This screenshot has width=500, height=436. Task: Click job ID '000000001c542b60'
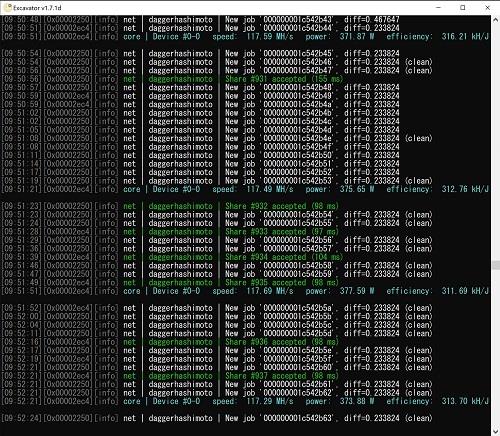coord(298,367)
